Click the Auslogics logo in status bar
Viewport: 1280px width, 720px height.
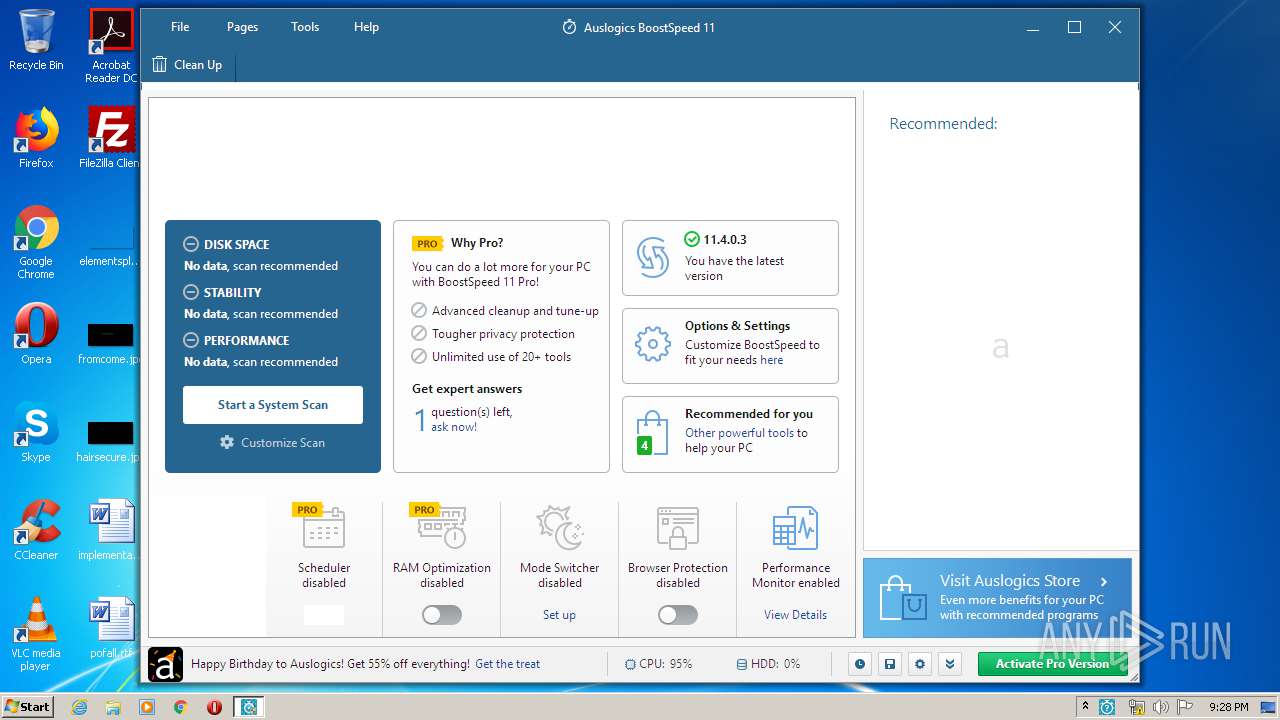[165, 664]
